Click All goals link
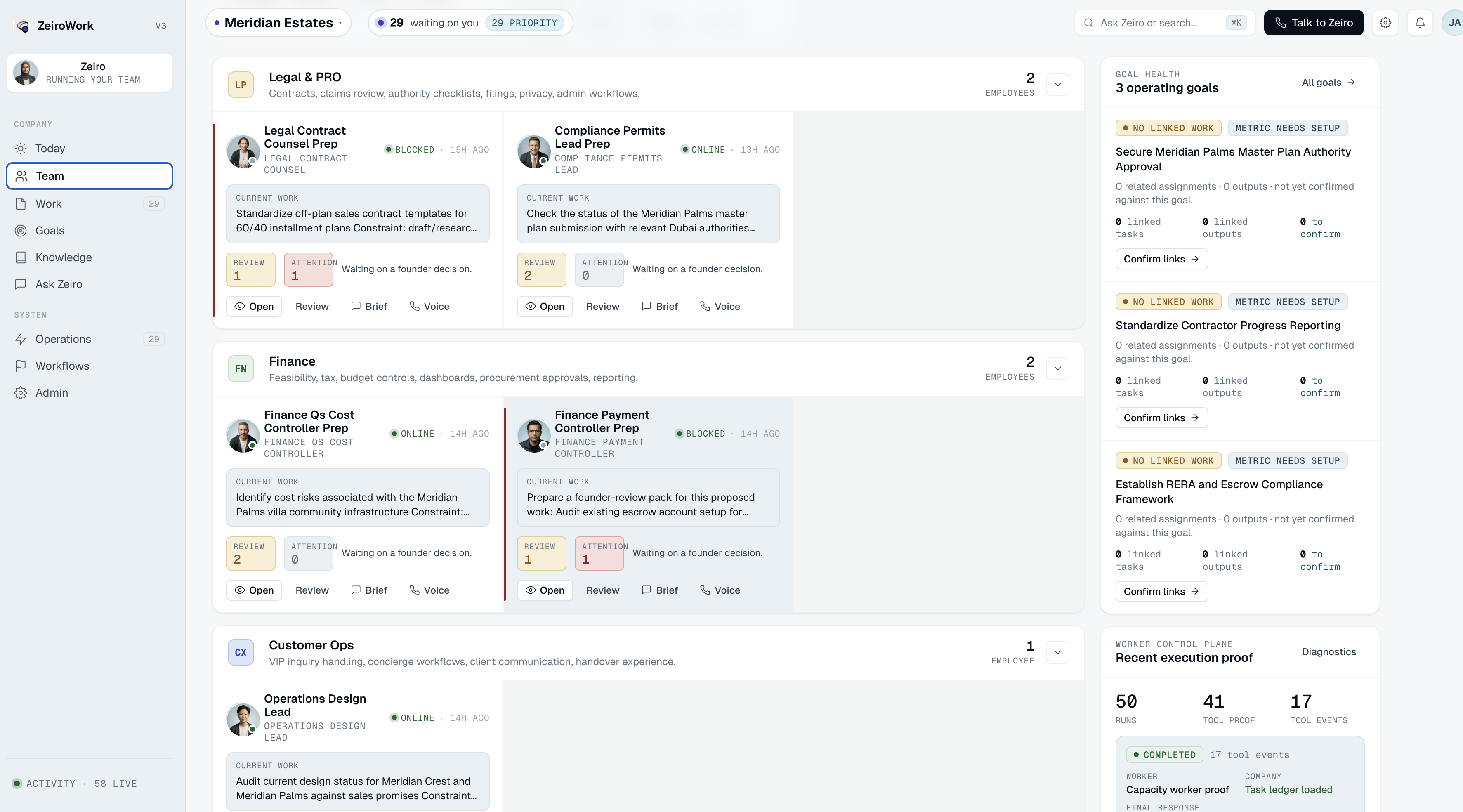The width and height of the screenshot is (1463, 812). click(x=1328, y=83)
